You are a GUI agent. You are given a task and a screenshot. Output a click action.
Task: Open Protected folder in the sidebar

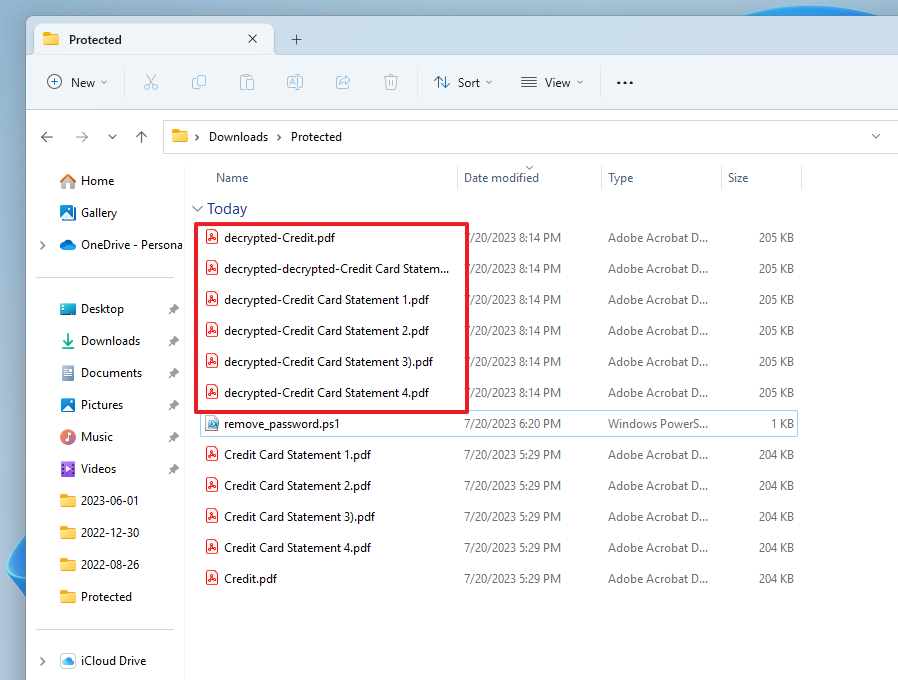[96, 598]
